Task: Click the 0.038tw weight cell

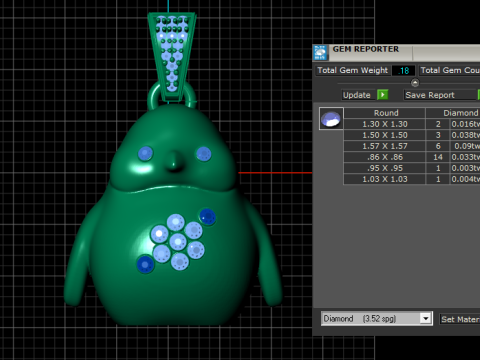Action: [x=465, y=135]
